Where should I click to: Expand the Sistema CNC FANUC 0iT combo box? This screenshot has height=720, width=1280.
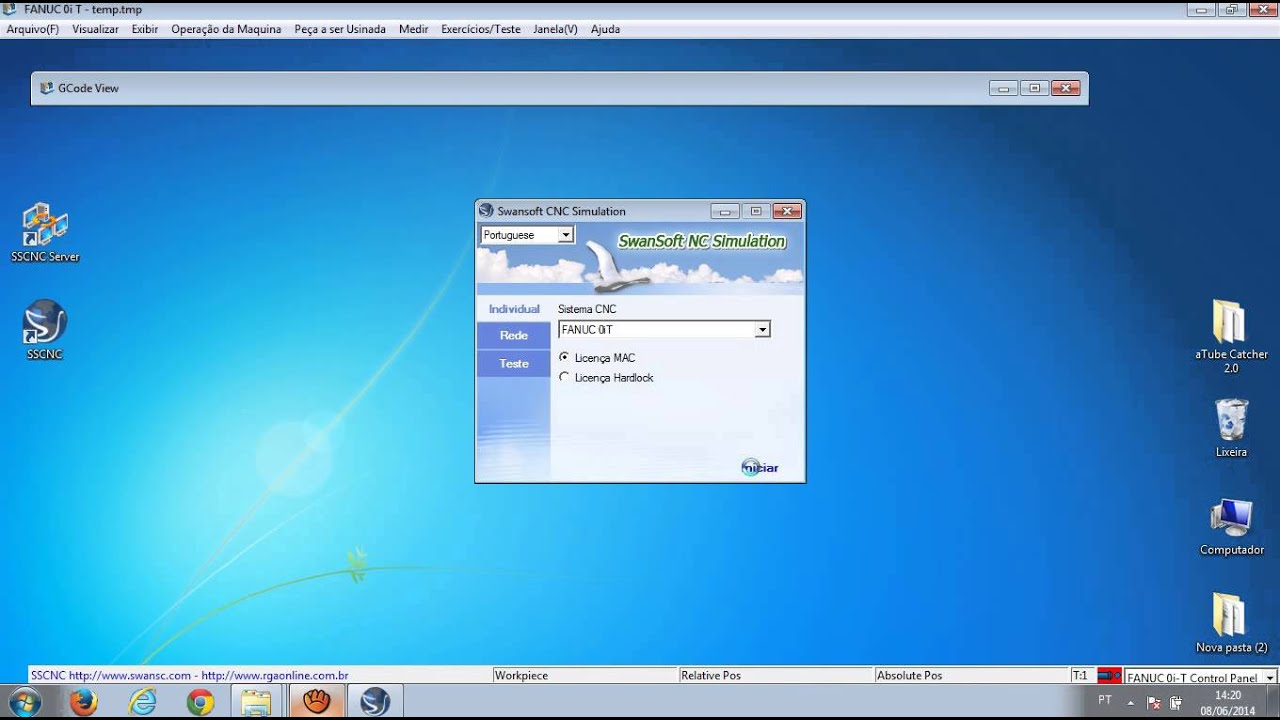point(763,329)
